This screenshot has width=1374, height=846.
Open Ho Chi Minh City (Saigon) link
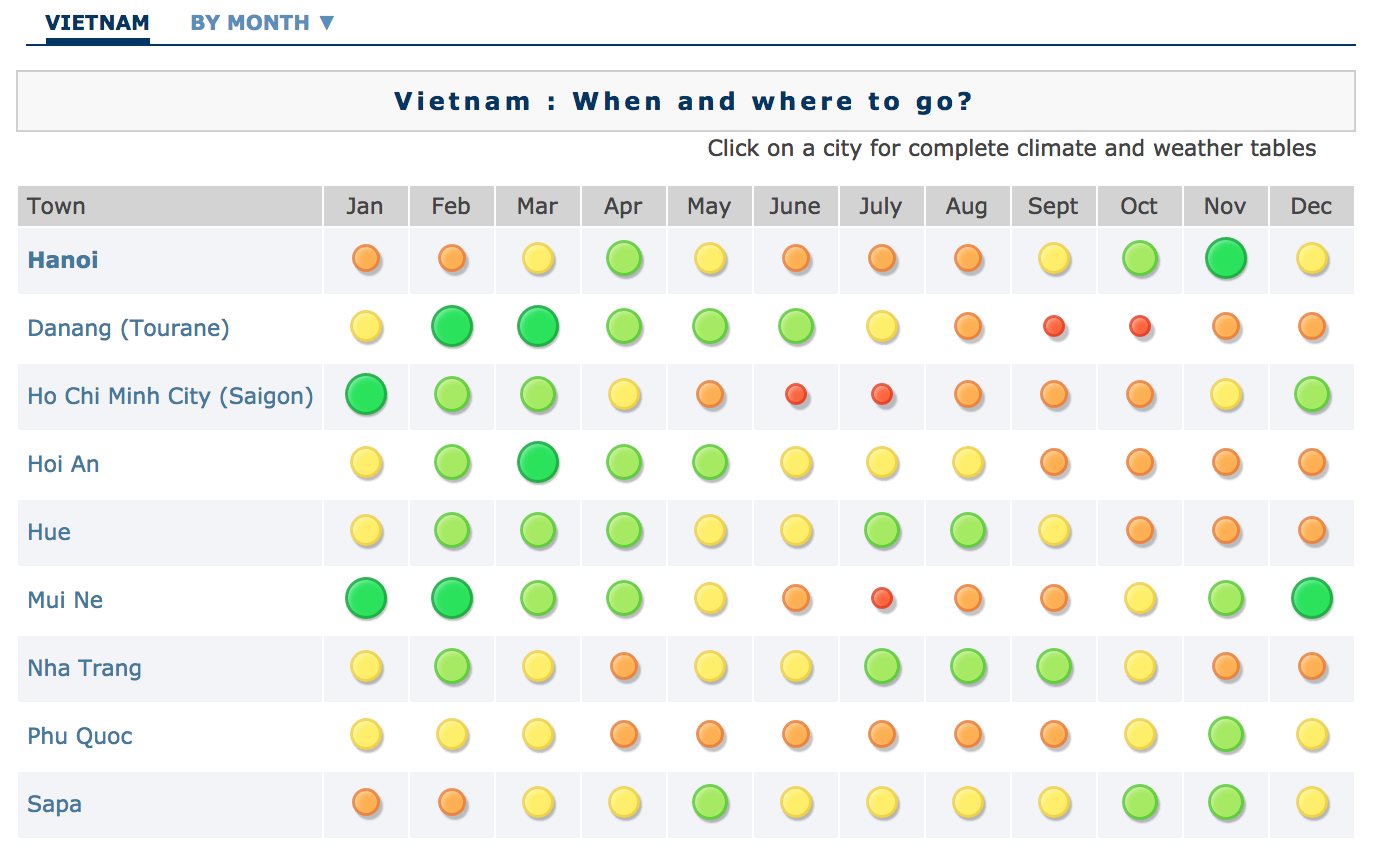point(170,396)
